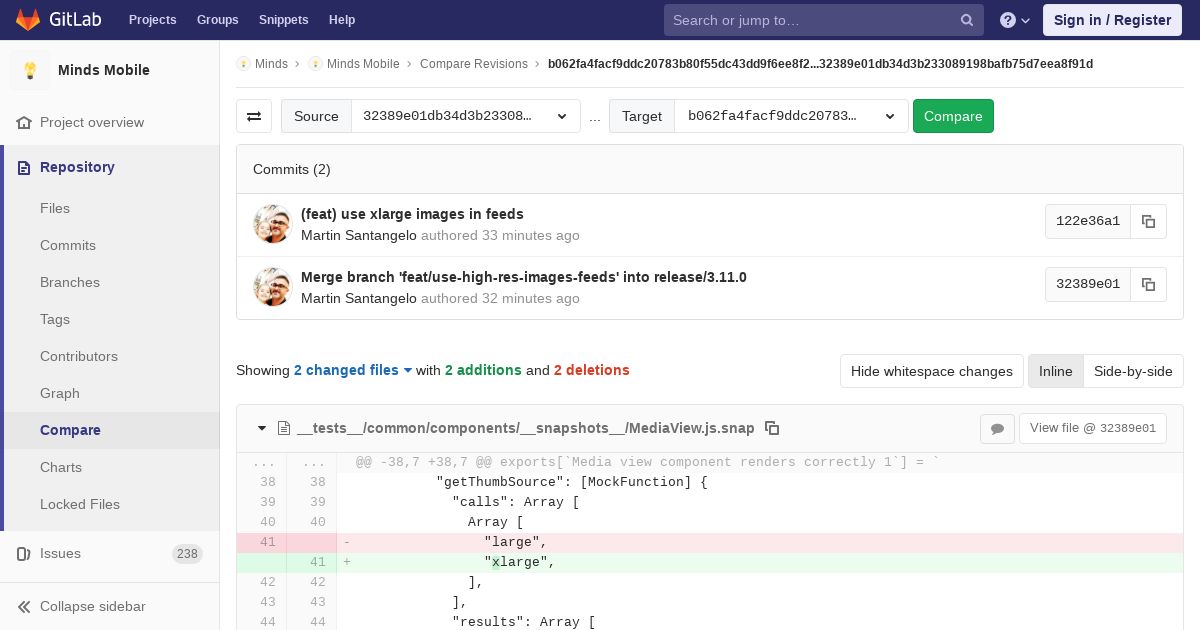
Task: Click the Issues sidebar icon
Action: pyautogui.click(x=24, y=553)
